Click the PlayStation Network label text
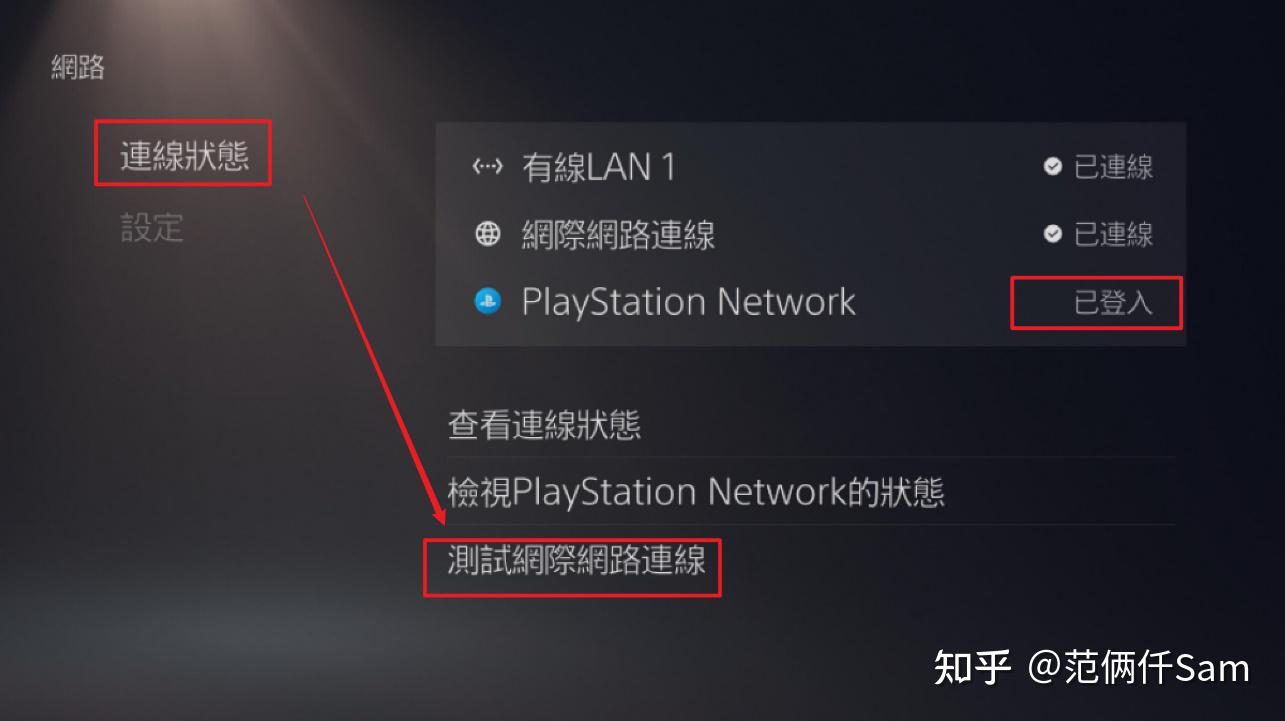 coord(688,301)
